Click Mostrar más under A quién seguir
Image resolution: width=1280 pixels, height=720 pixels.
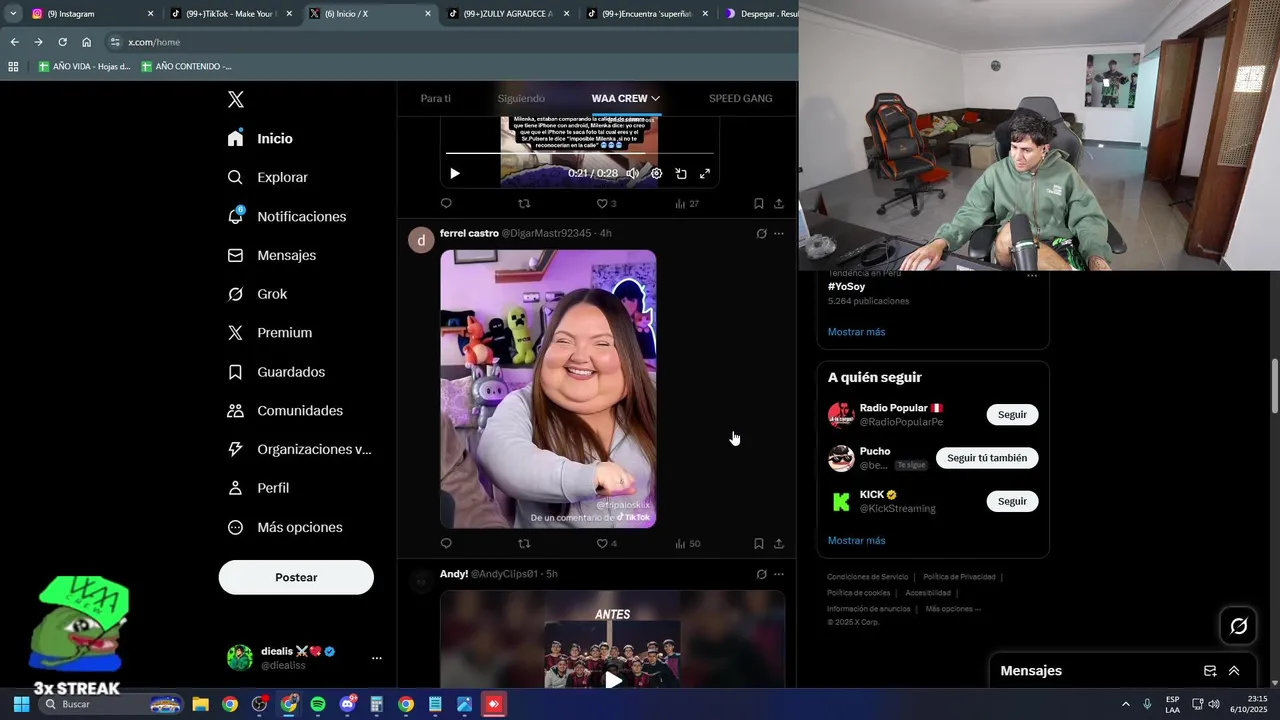[856, 540]
